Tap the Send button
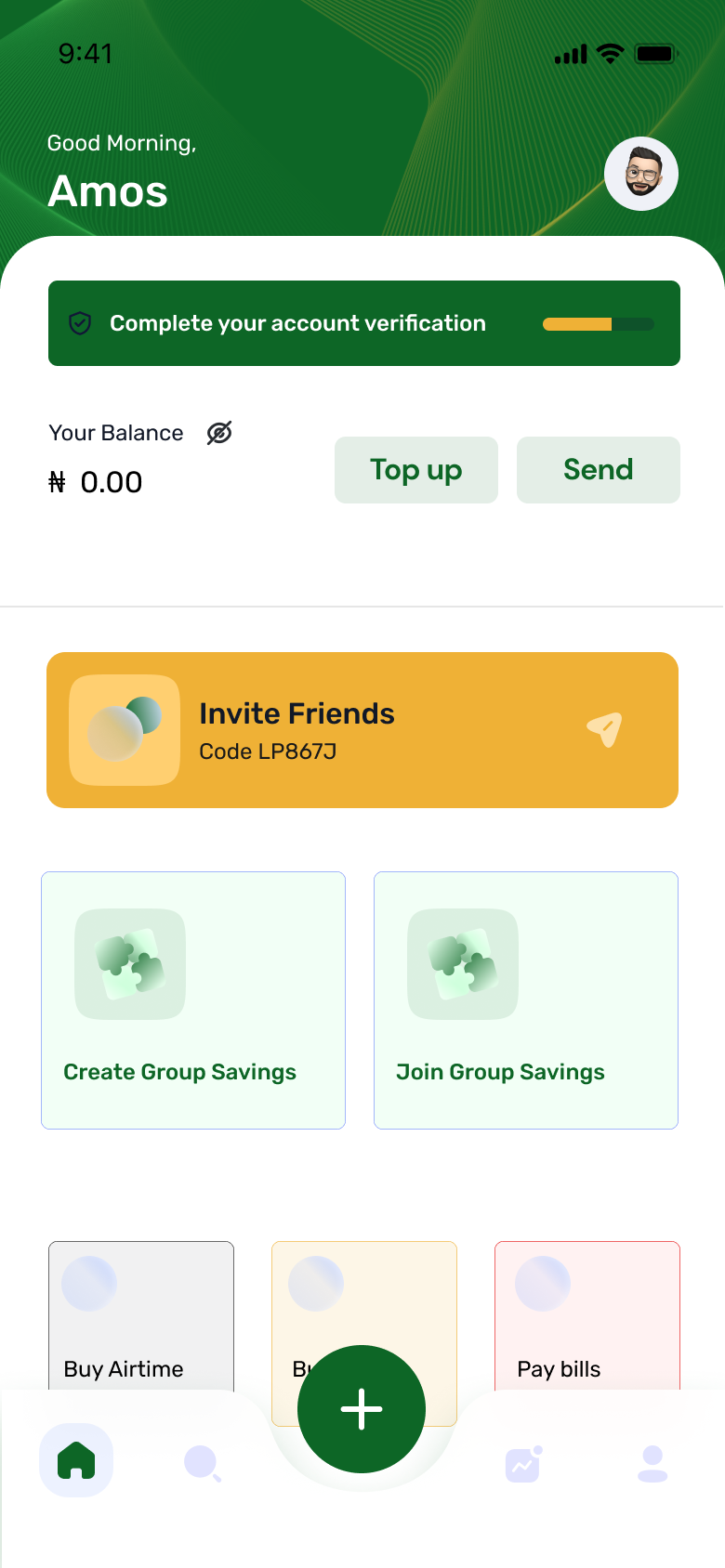This screenshot has height=1568, width=725. [x=599, y=470]
